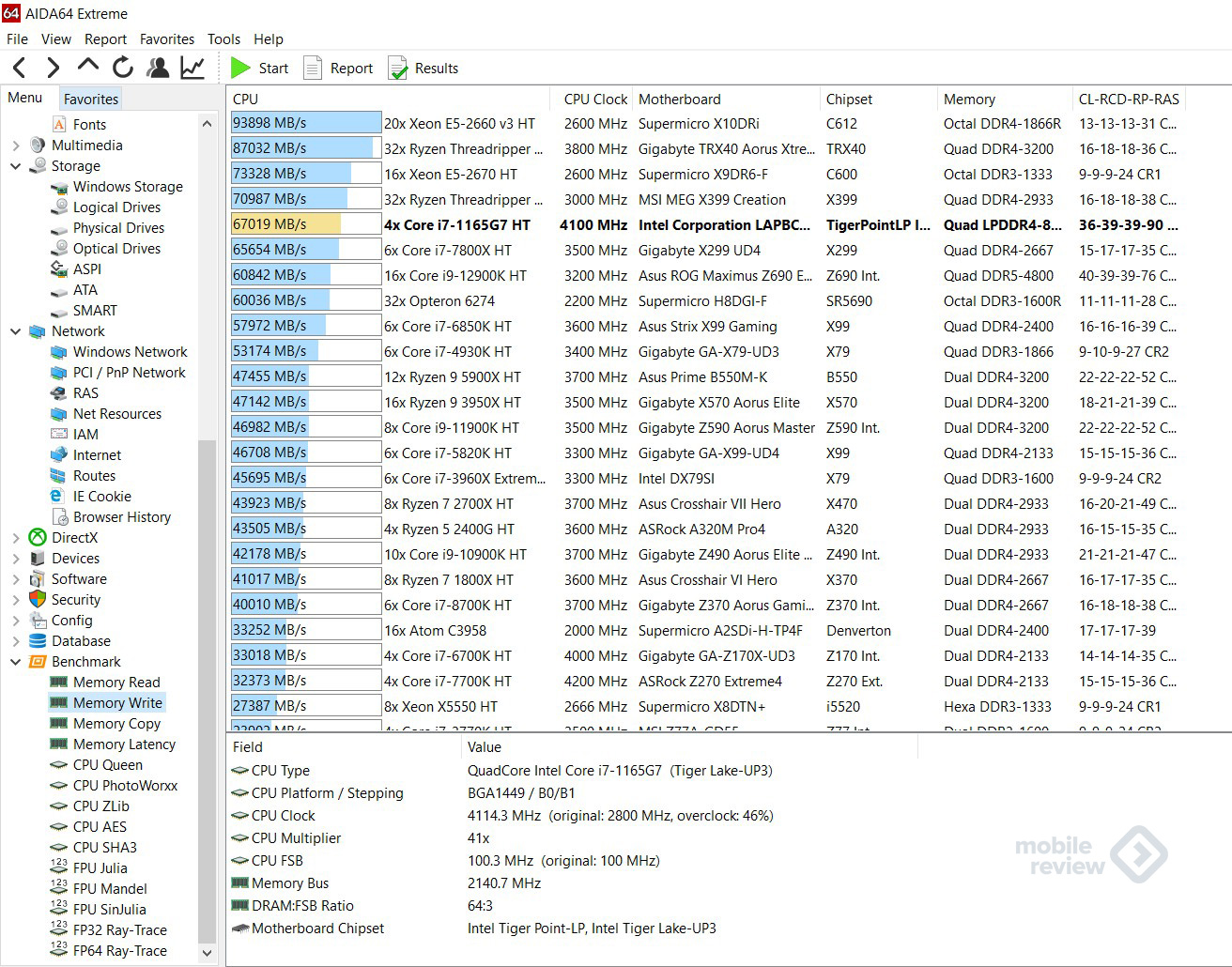Select Memory Read benchmark

coord(116,683)
